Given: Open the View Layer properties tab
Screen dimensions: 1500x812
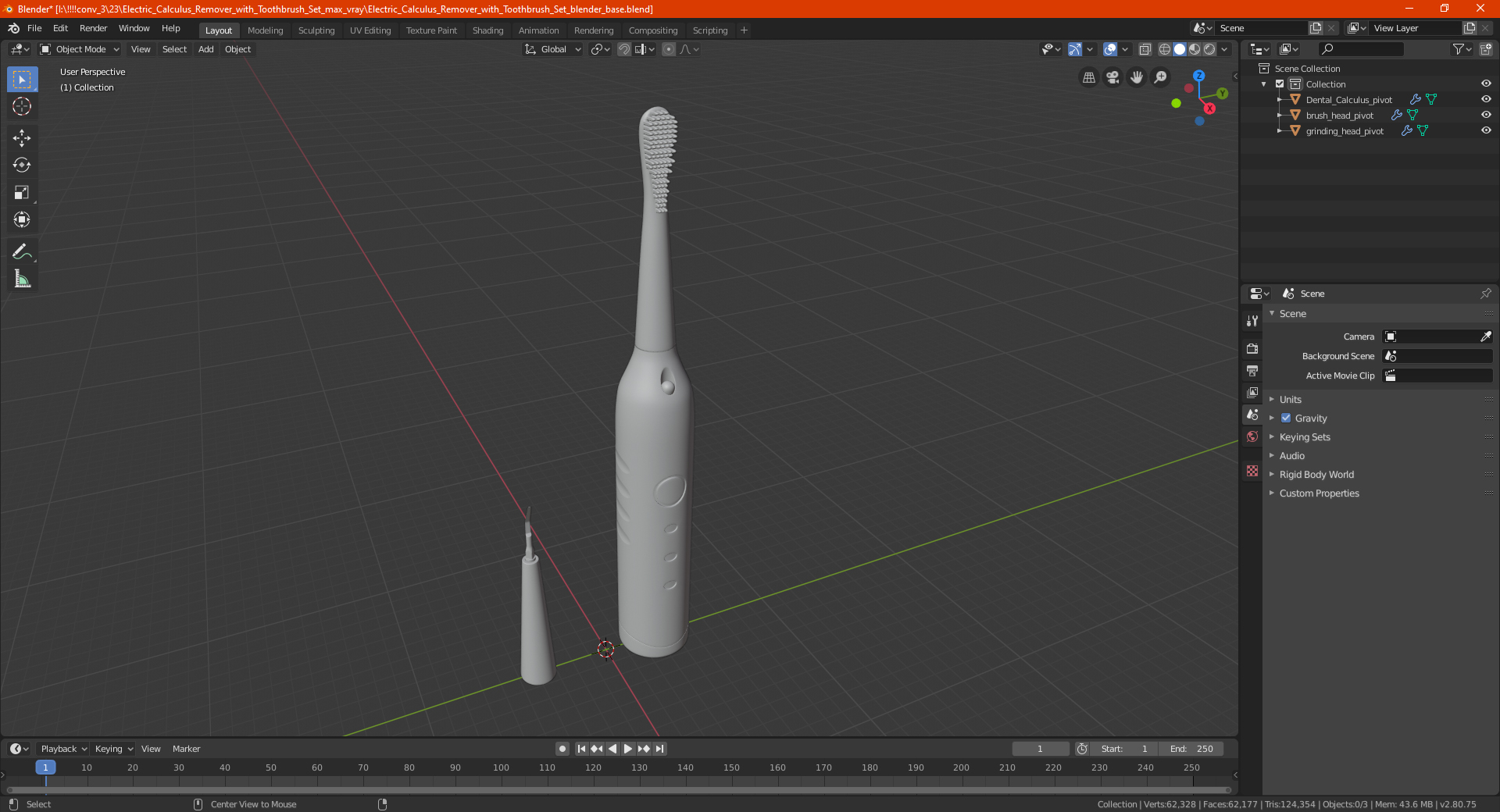Looking at the screenshot, I should [1252, 392].
